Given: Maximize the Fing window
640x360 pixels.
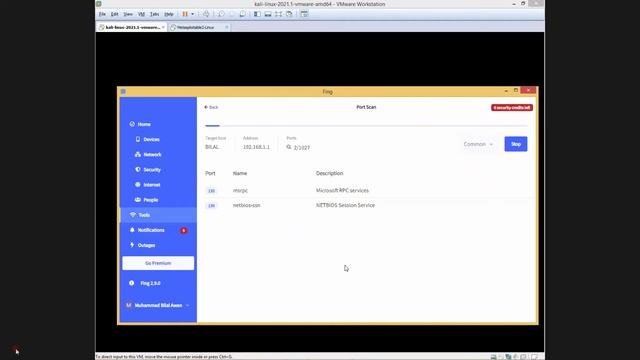Looking at the screenshot, I should (x=516, y=90).
